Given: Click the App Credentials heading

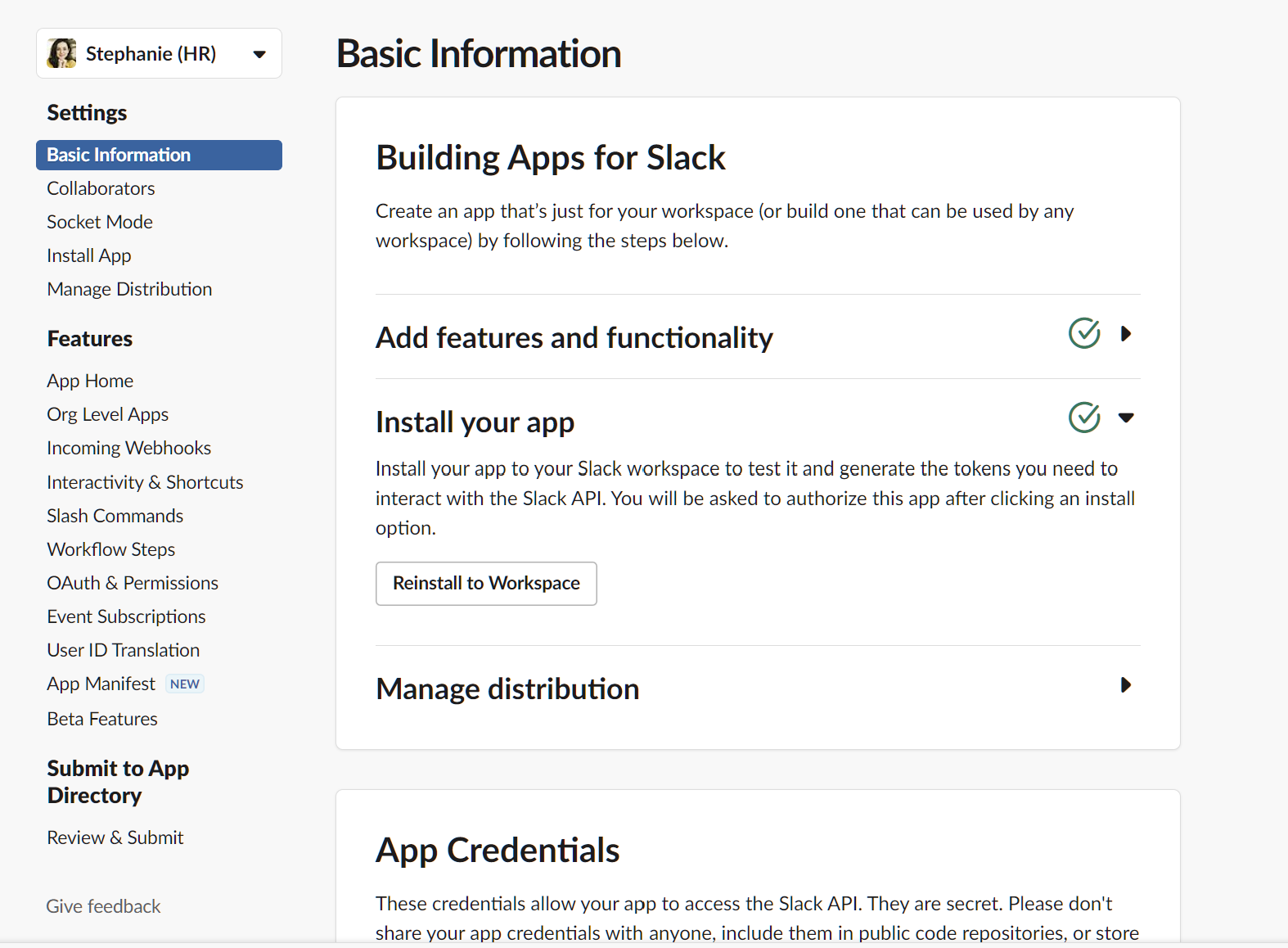Looking at the screenshot, I should tap(498, 850).
